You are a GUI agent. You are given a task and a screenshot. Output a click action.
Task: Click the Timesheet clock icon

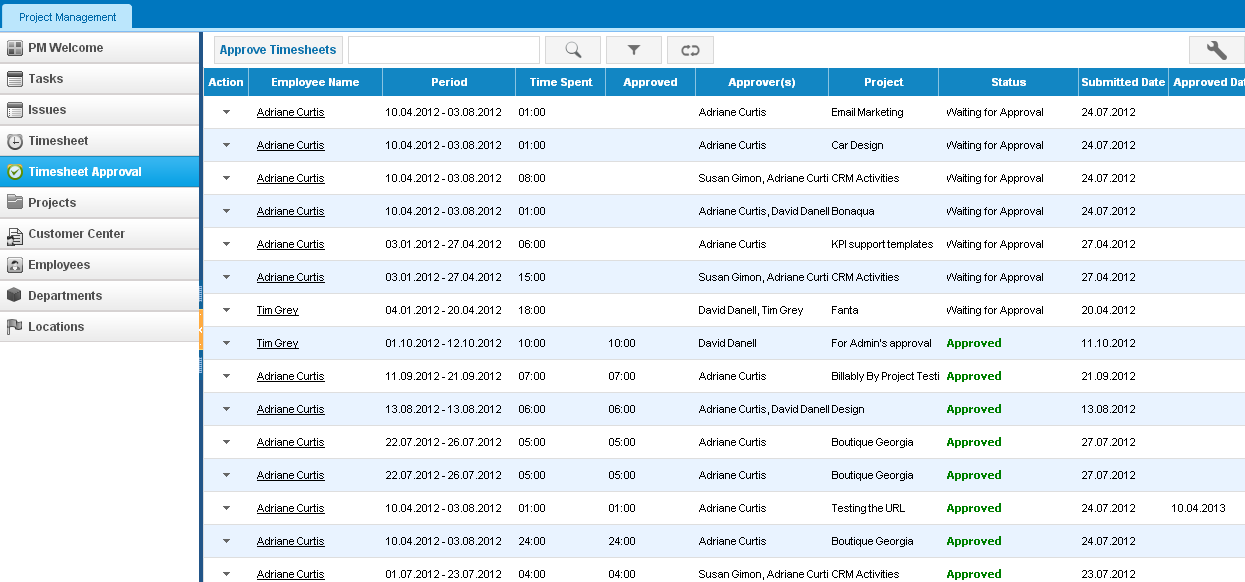(15, 141)
